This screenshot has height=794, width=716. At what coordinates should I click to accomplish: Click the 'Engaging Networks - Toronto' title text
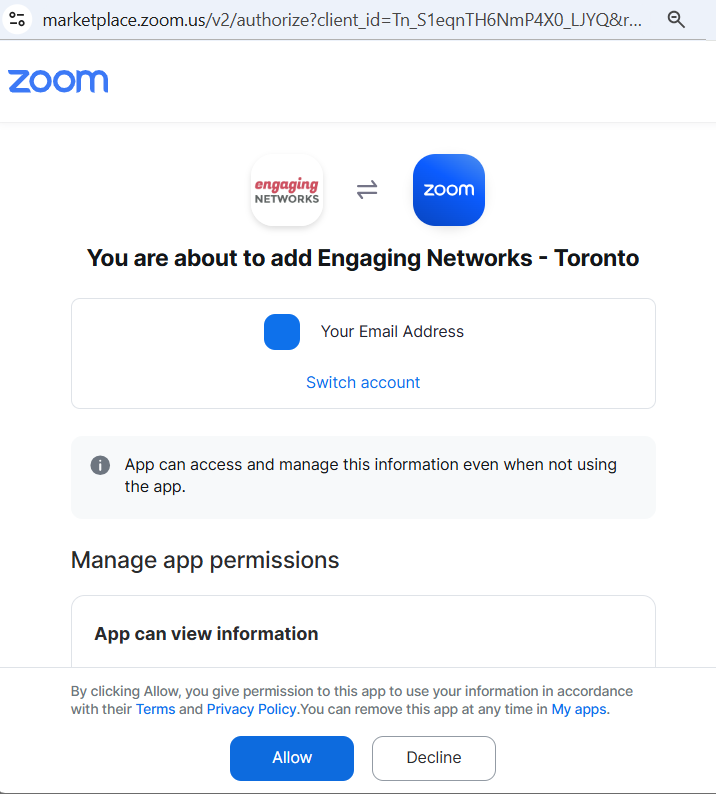click(x=478, y=258)
